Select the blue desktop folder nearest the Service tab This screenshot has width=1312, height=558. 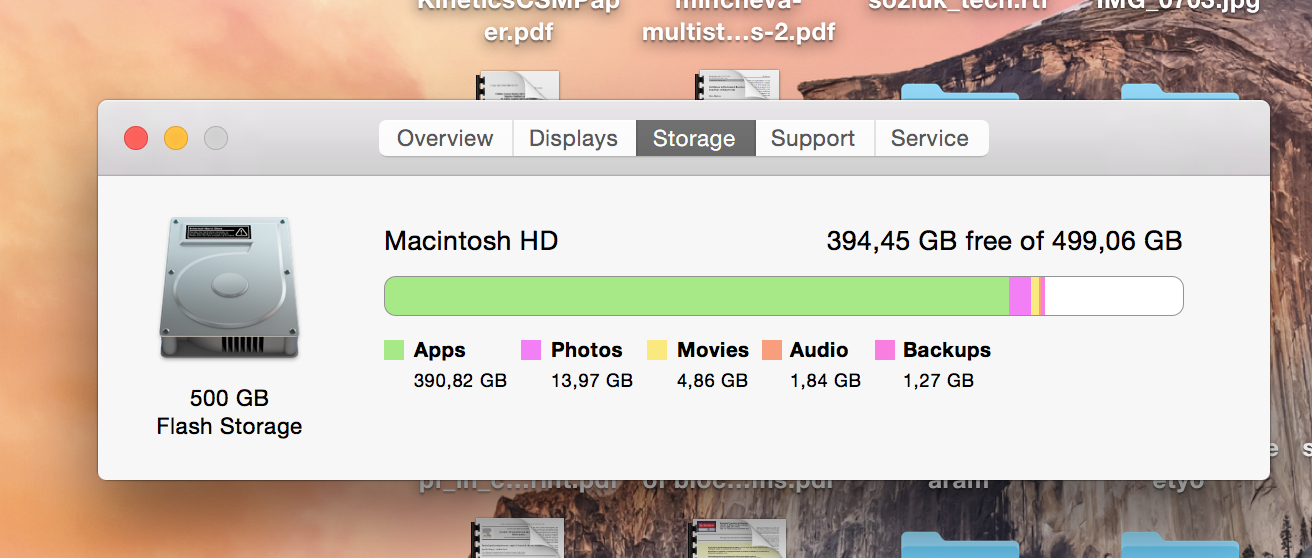coord(960,92)
